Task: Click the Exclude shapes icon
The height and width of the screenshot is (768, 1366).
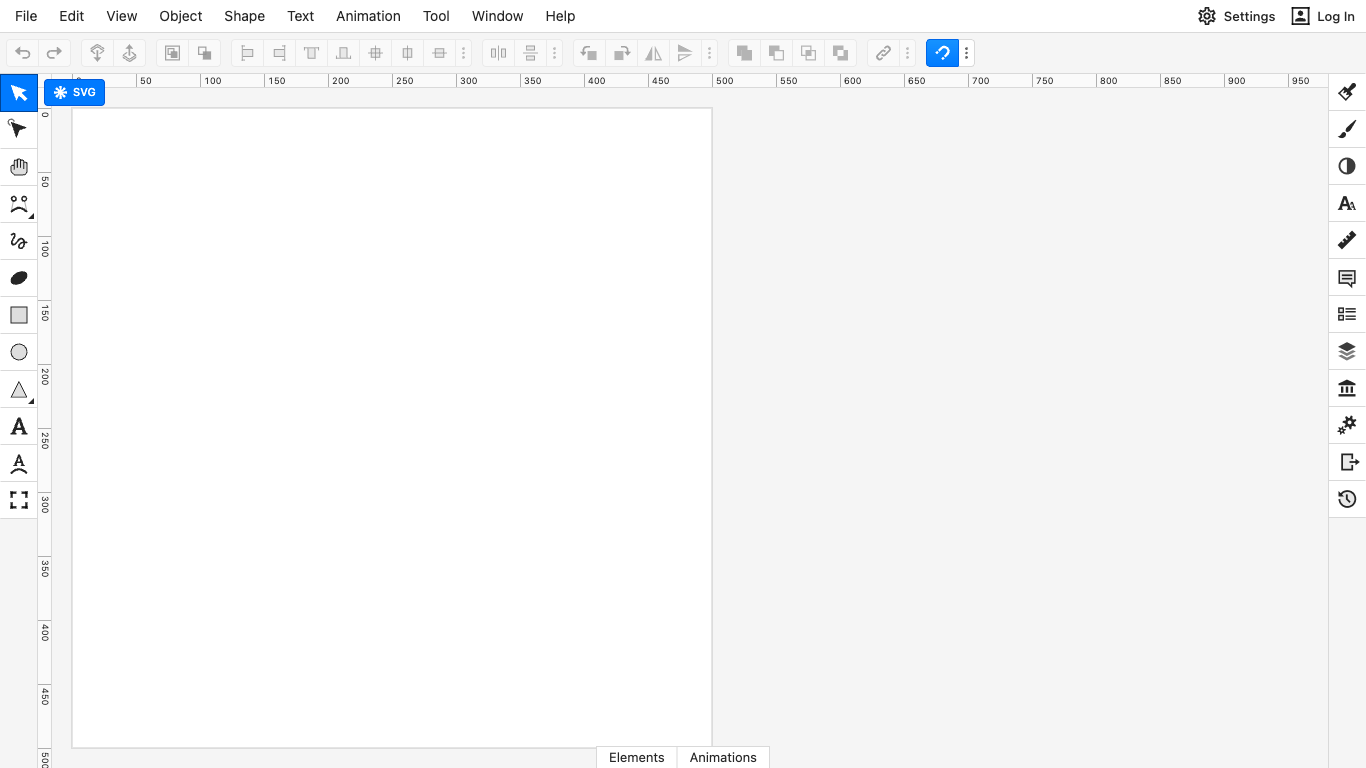Action: point(840,53)
